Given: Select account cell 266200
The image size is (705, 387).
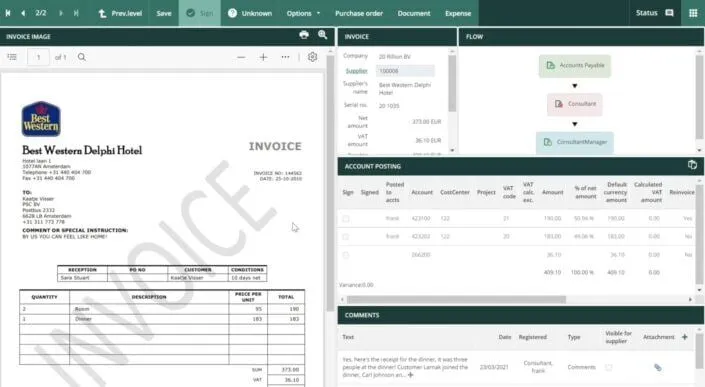Looking at the screenshot, I should coord(421,255).
